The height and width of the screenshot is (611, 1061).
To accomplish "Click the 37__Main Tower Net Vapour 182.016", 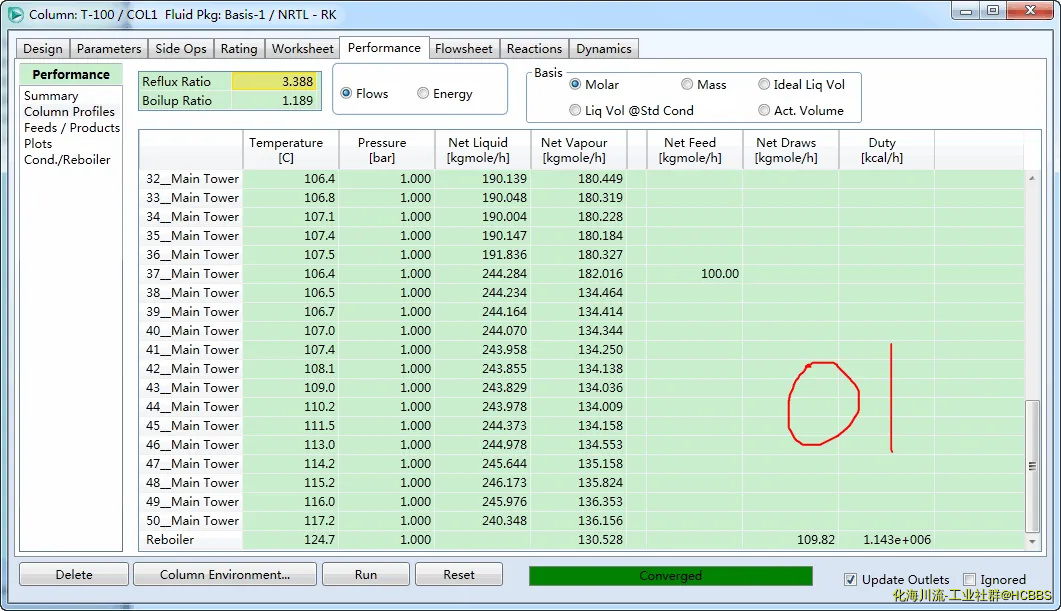I will click(600, 273).
